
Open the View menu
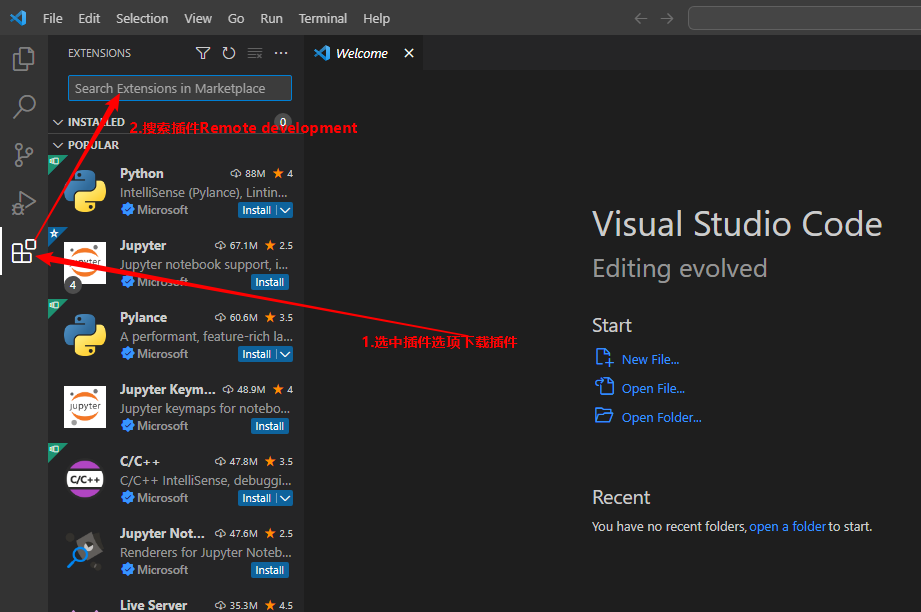point(198,19)
